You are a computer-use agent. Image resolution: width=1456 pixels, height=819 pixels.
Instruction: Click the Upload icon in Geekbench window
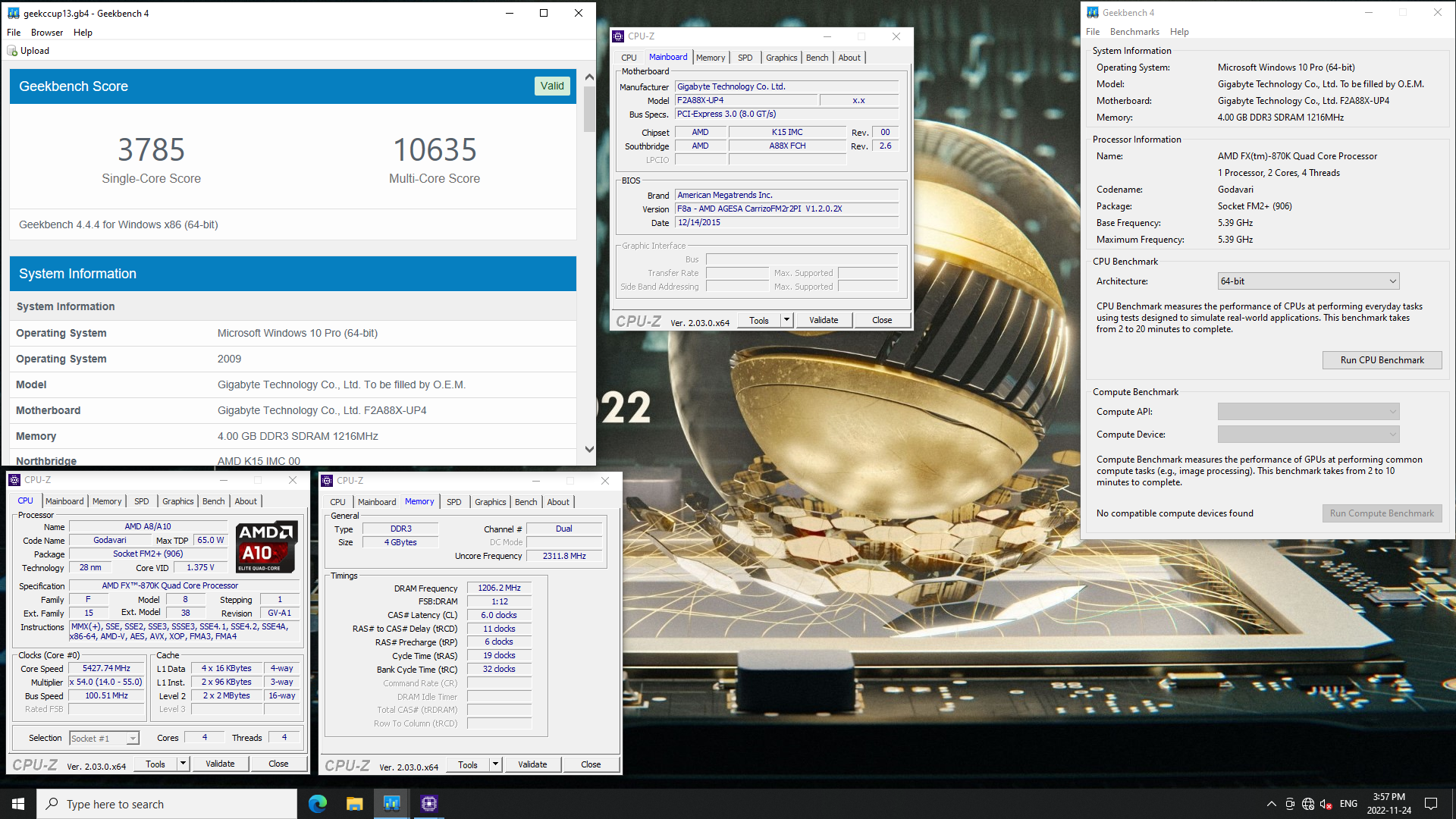[12, 51]
